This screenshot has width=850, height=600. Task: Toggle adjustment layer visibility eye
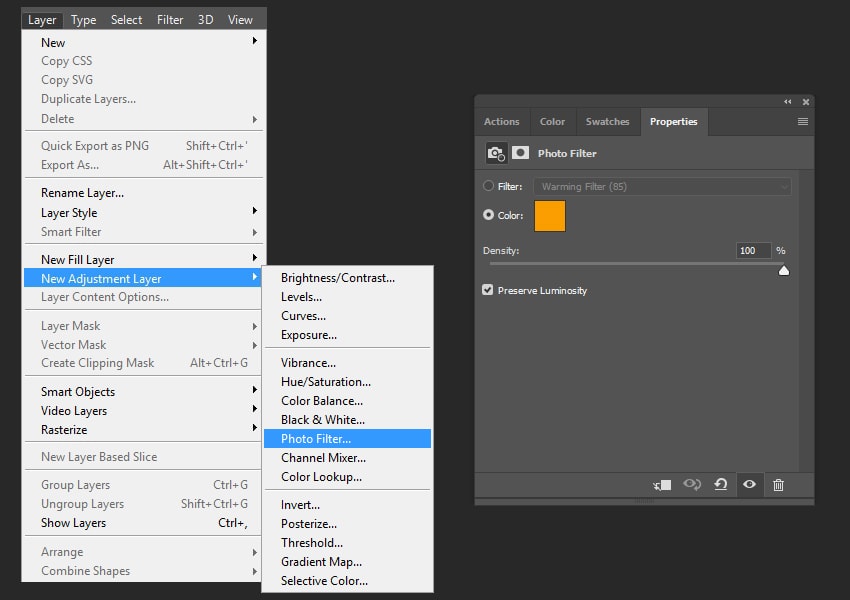point(749,484)
